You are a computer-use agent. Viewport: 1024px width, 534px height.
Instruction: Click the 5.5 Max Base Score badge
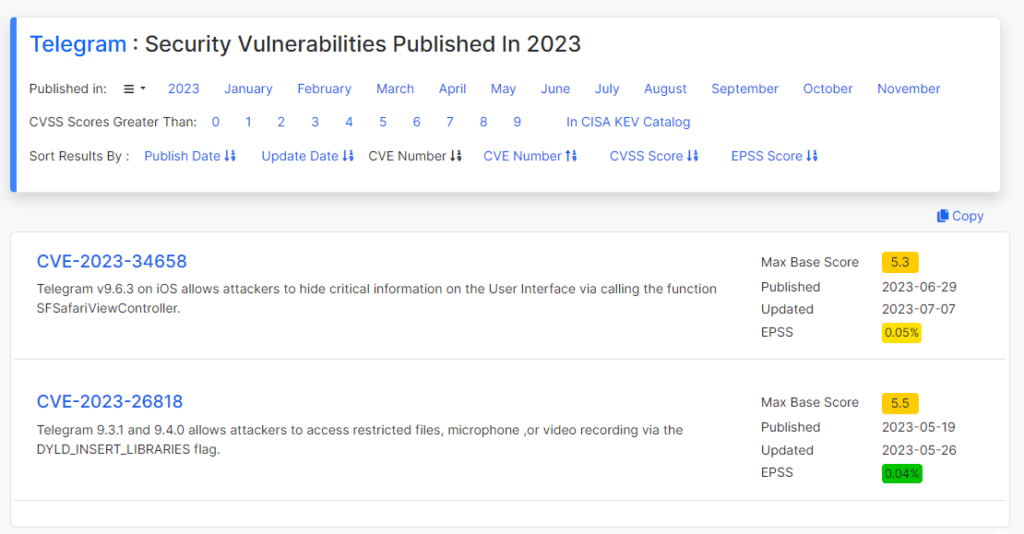900,403
